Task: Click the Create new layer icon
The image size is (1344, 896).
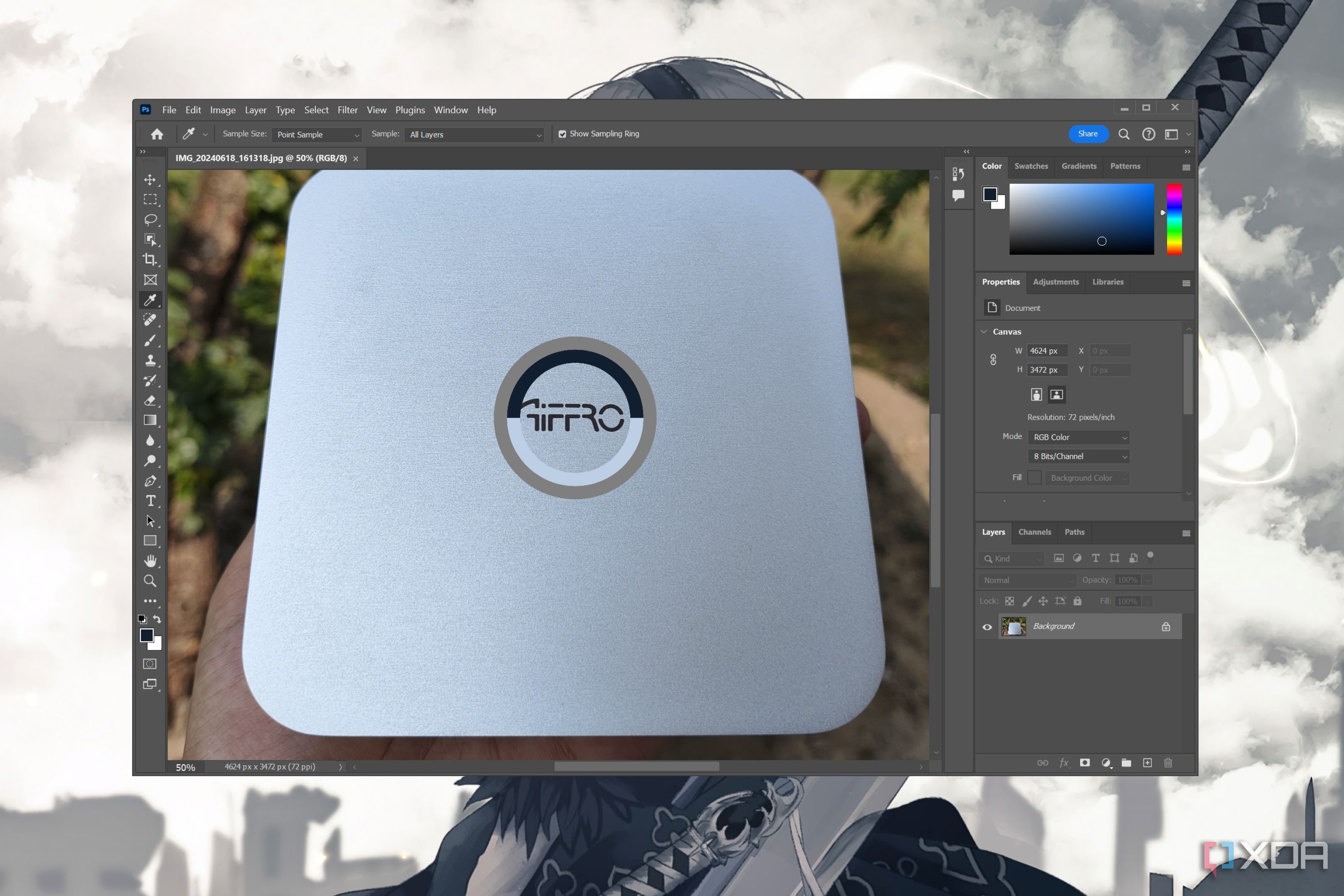Action: pyautogui.click(x=1147, y=763)
